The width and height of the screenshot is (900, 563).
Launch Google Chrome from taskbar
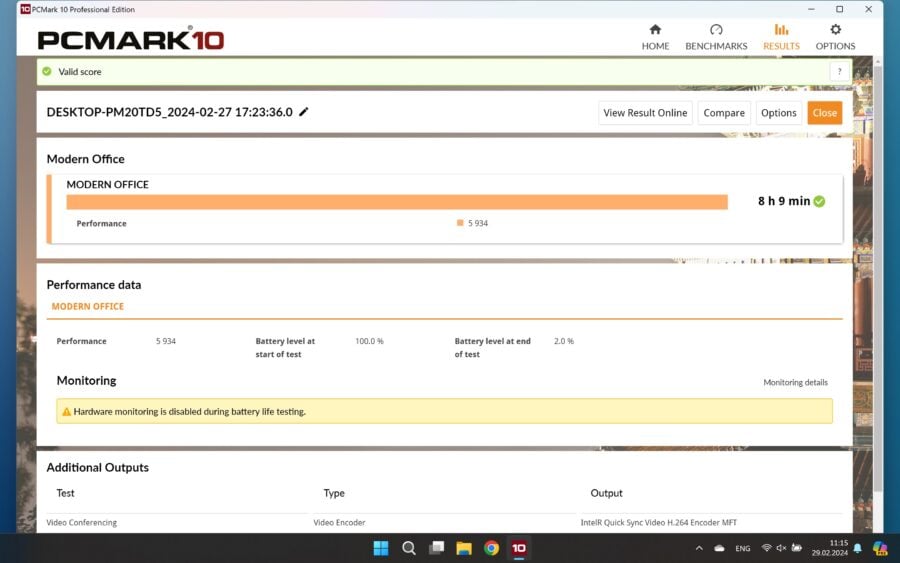pos(491,548)
